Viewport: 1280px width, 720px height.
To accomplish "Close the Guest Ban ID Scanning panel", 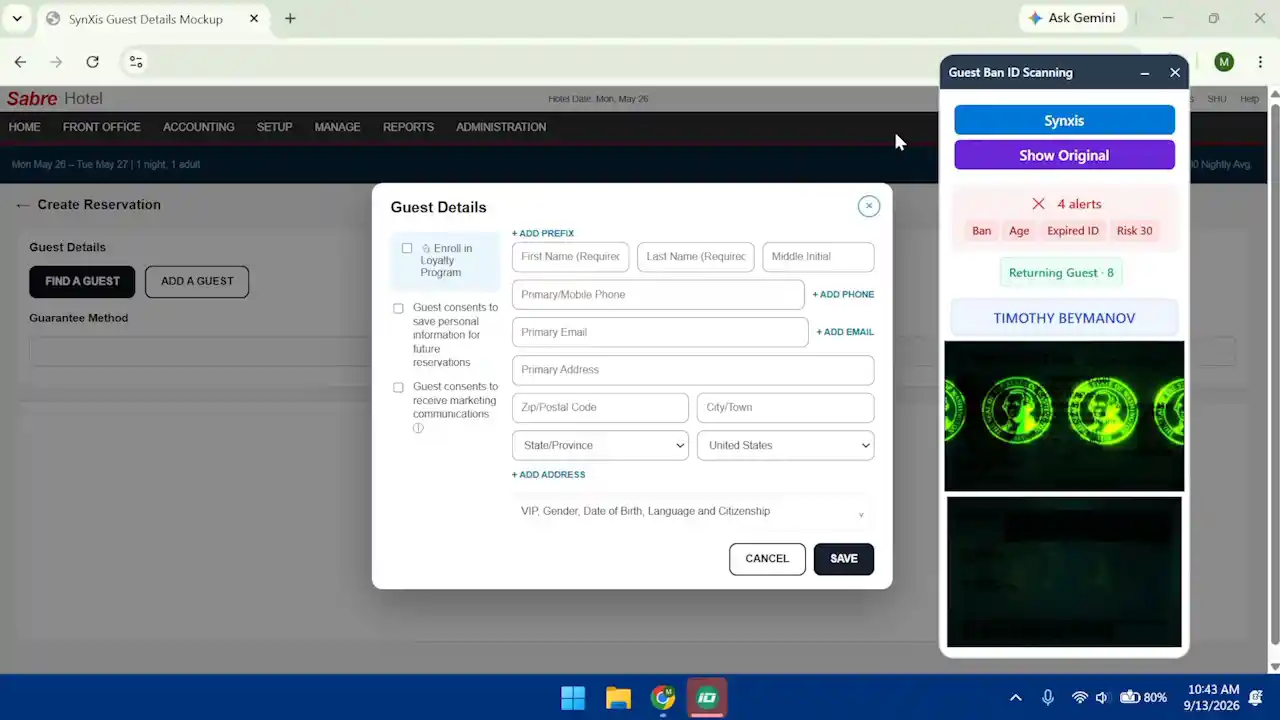I will [x=1175, y=73].
